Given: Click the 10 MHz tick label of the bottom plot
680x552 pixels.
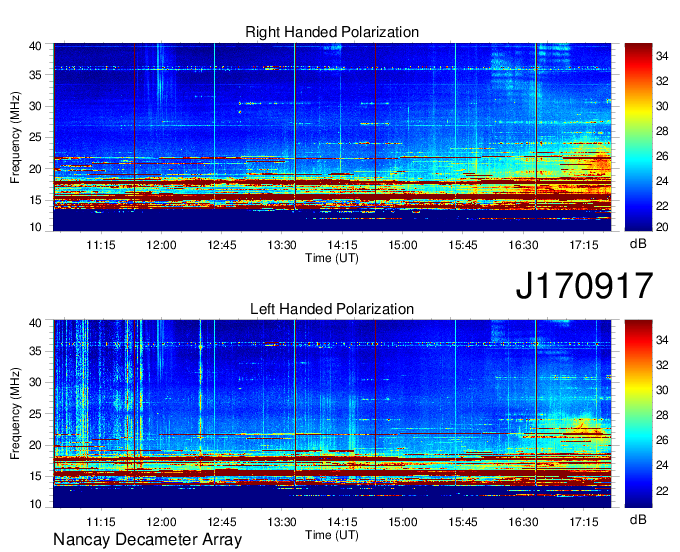Looking at the screenshot, I should click(35, 504).
